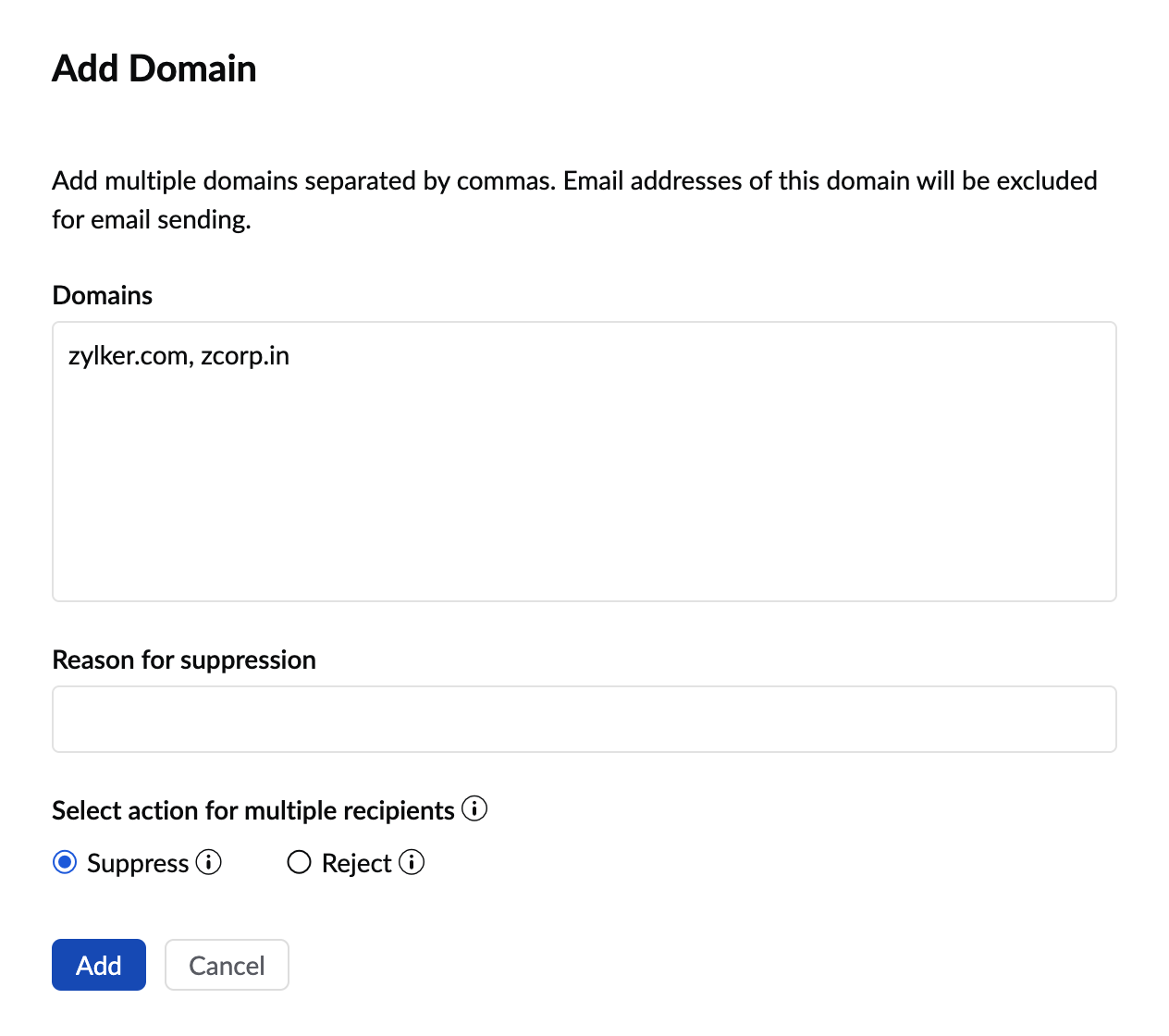The width and height of the screenshot is (1169, 1036).
Task: Open the Suppress option info tooltip icon
Action: point(209,862)
